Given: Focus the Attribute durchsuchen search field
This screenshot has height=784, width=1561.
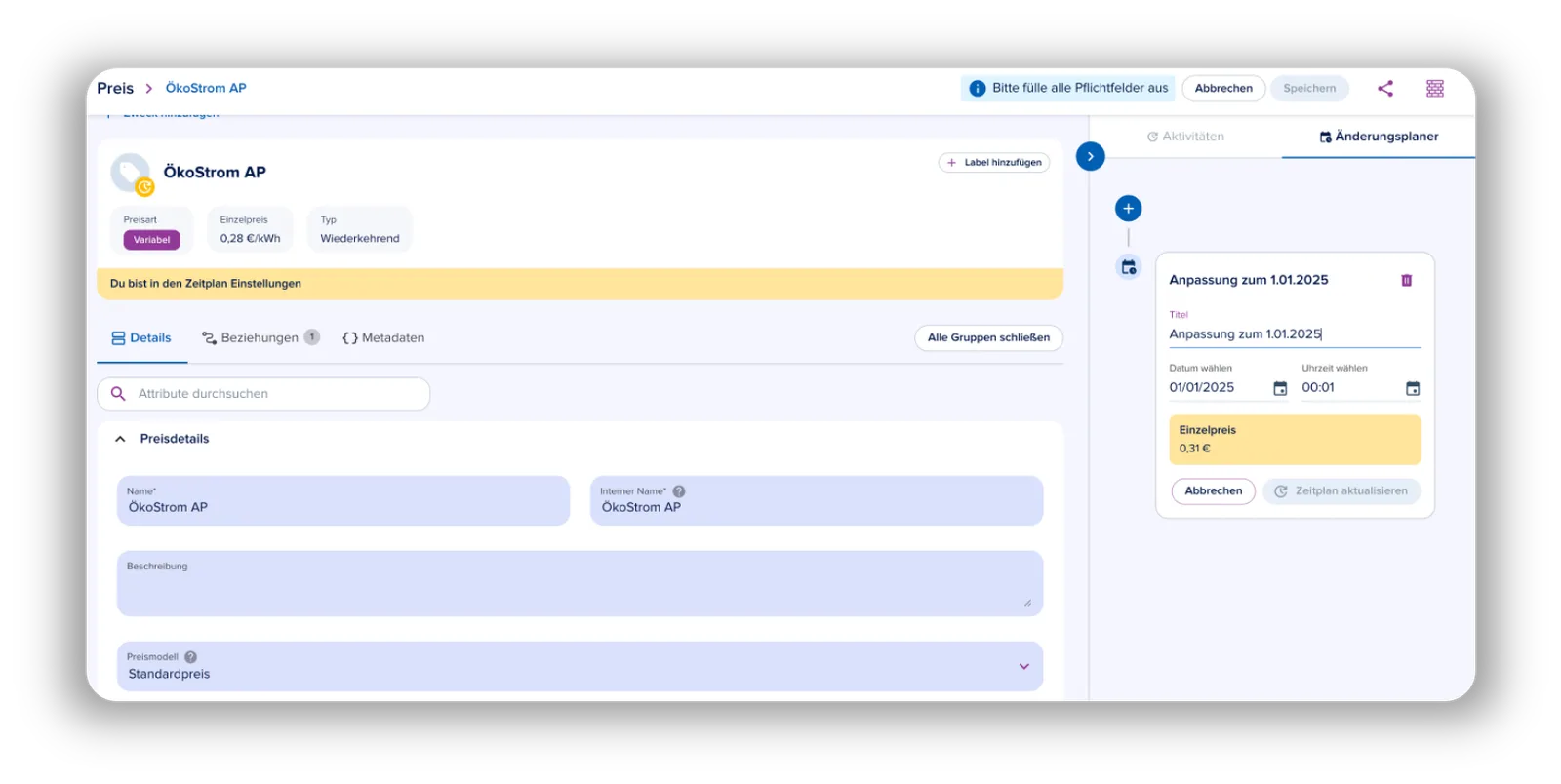Looking at the screenshot, I should (263, 394).
